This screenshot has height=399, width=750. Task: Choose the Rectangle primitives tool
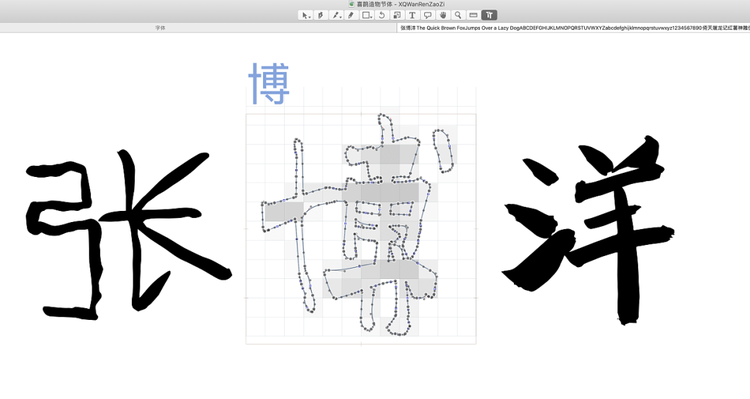366,15
